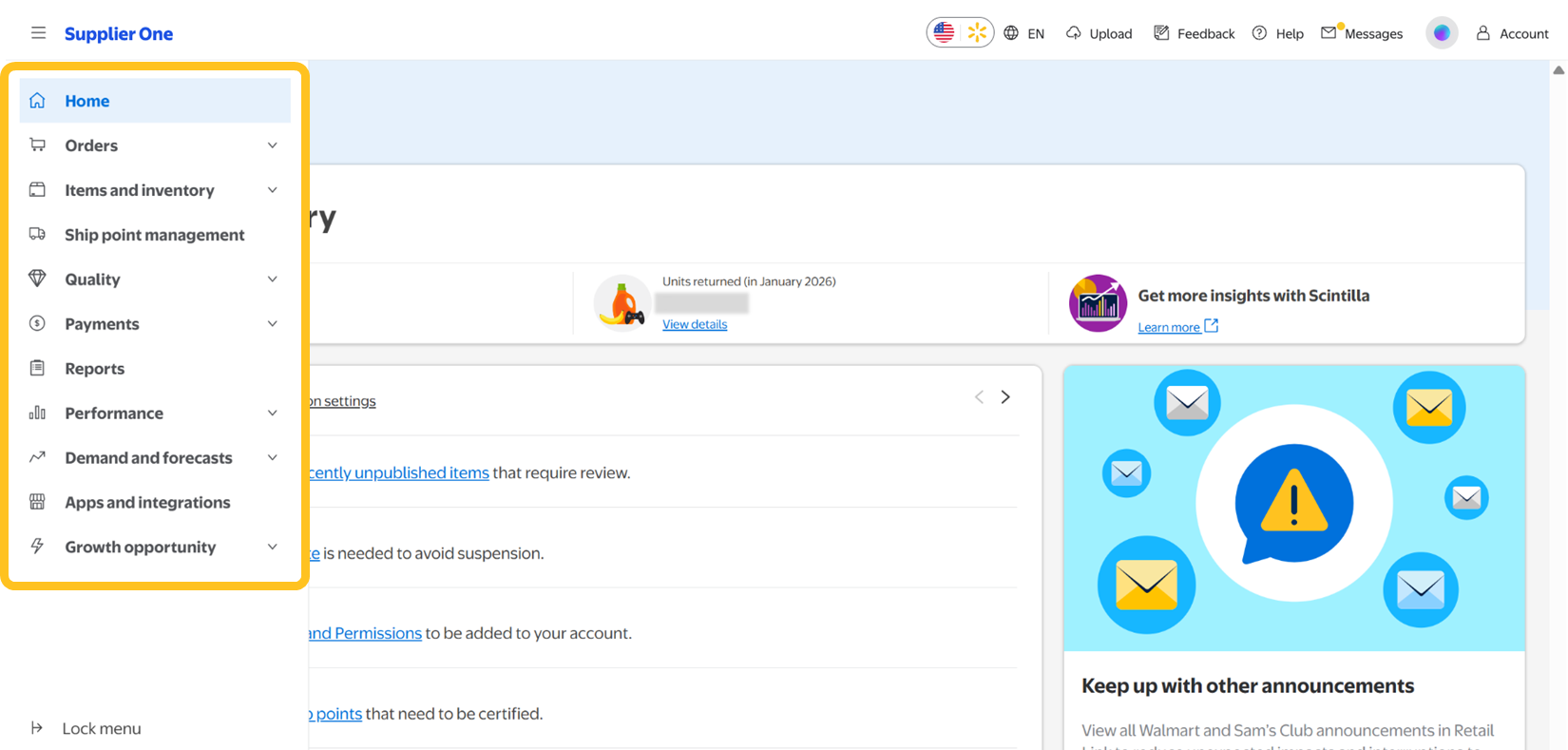Viewport: 1568px width, 750px height.
Task: Click the Lock menu arrow icon
Action: [37, 728]
